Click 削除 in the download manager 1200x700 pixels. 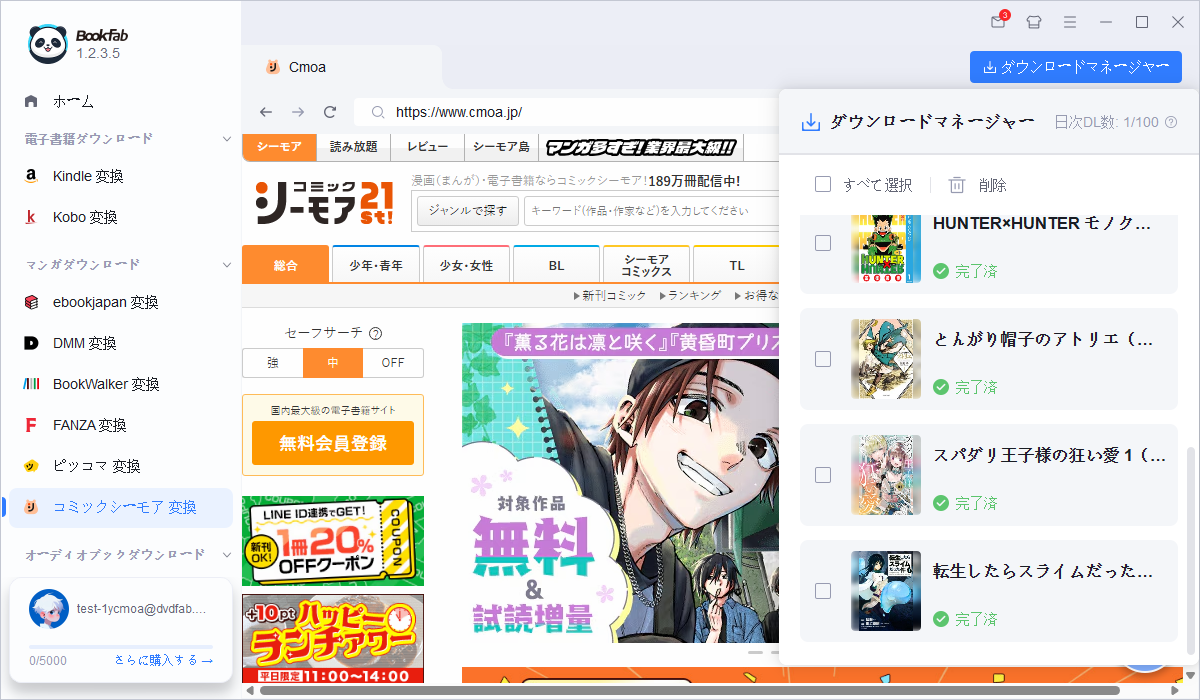click(993, 185)
